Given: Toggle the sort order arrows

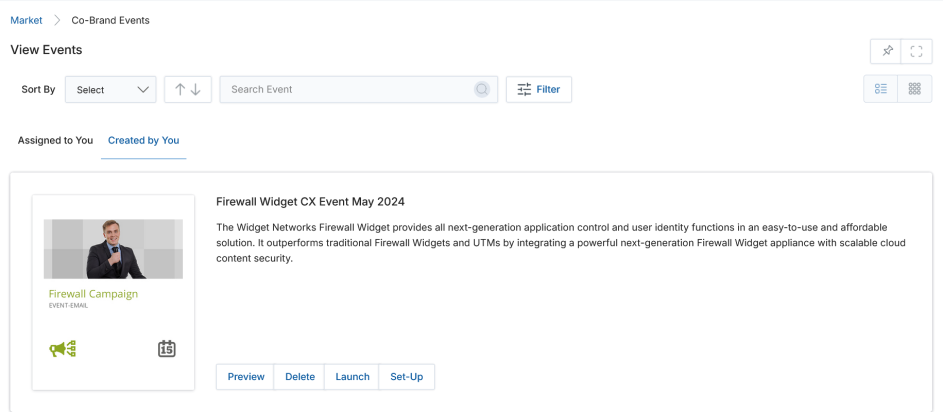Looking at the screenshot, I should [188, 90].
